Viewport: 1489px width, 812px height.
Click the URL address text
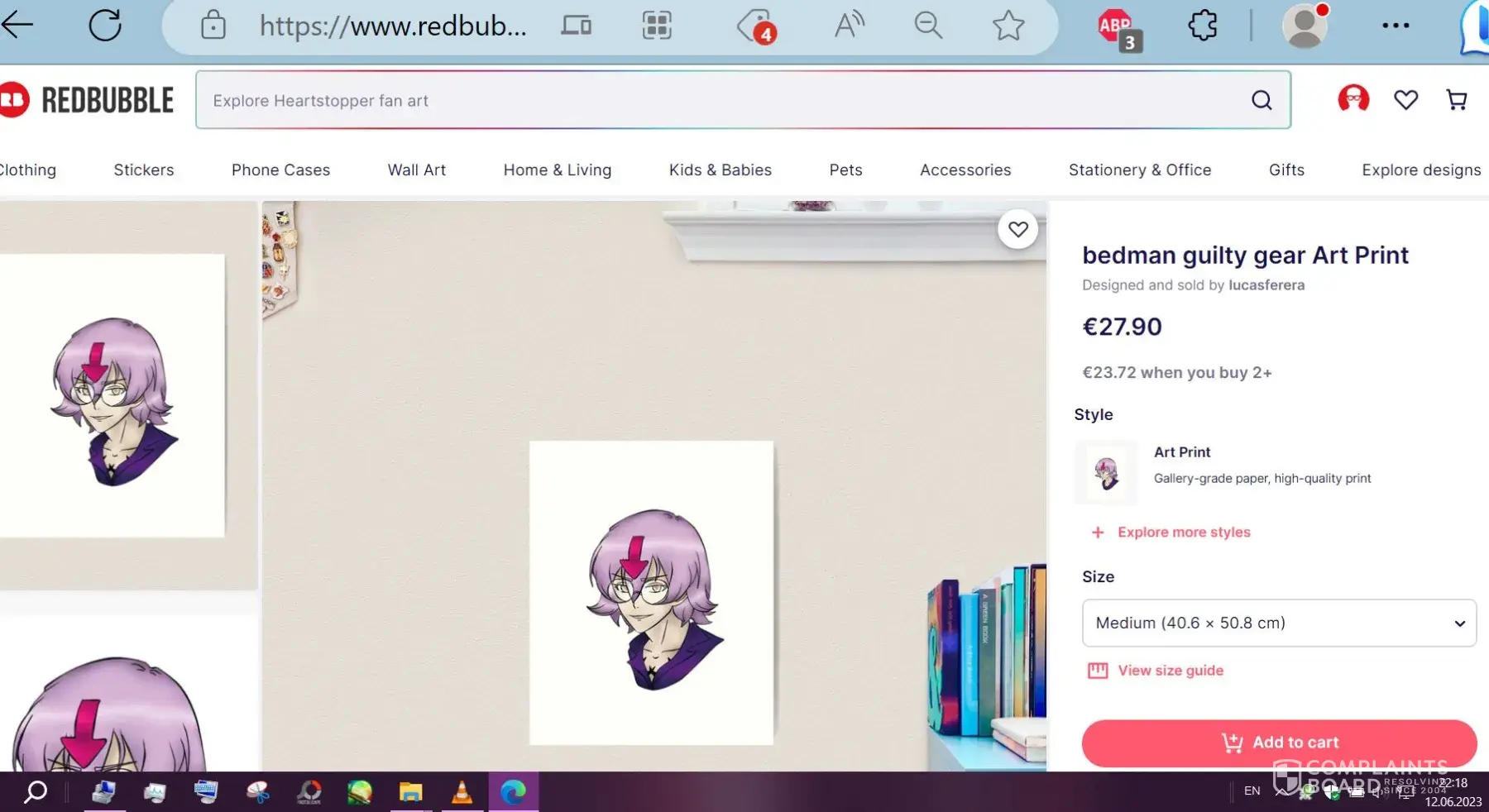[393, 26]
